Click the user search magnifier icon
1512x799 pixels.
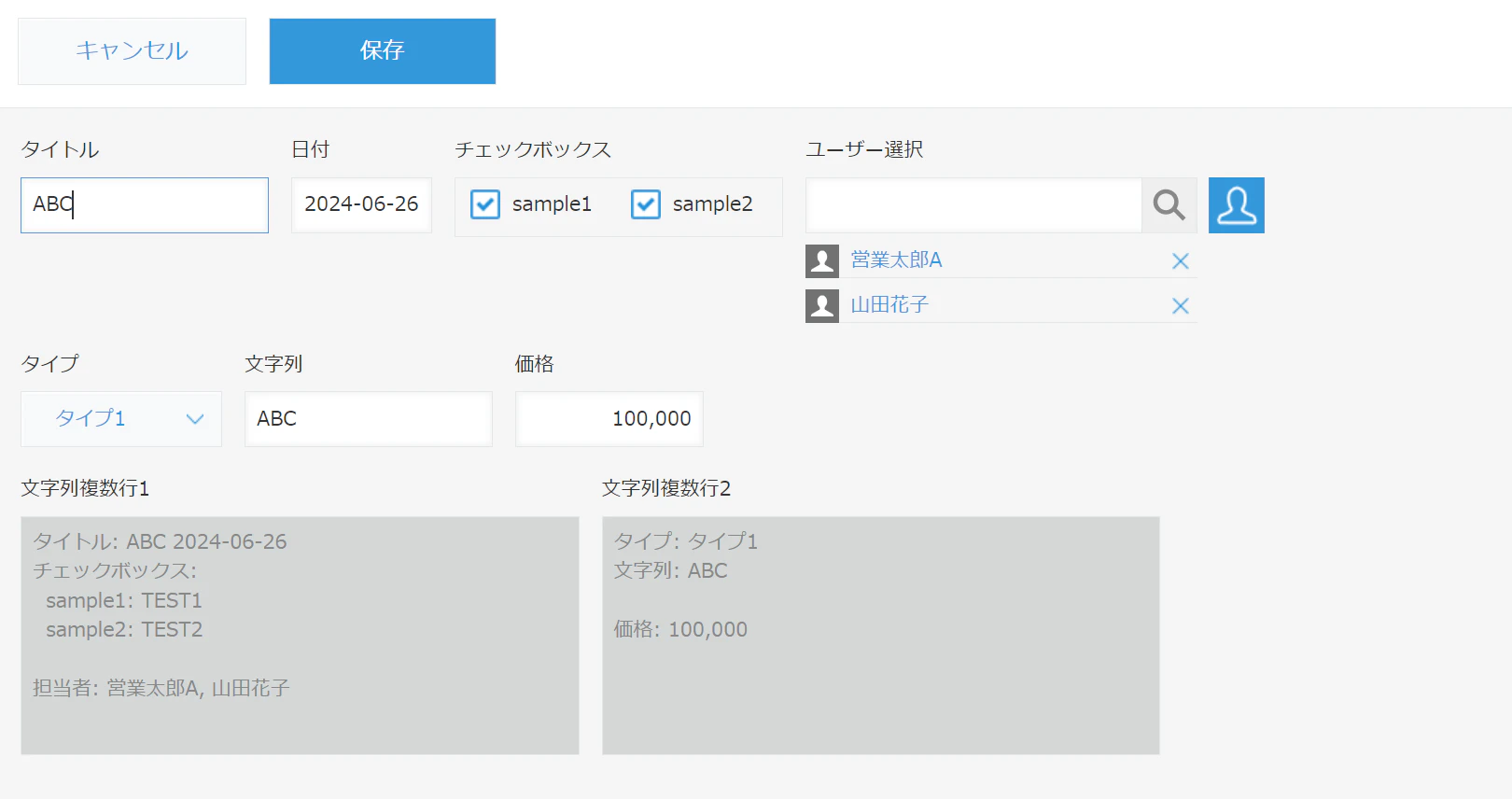click(1169, 205)
